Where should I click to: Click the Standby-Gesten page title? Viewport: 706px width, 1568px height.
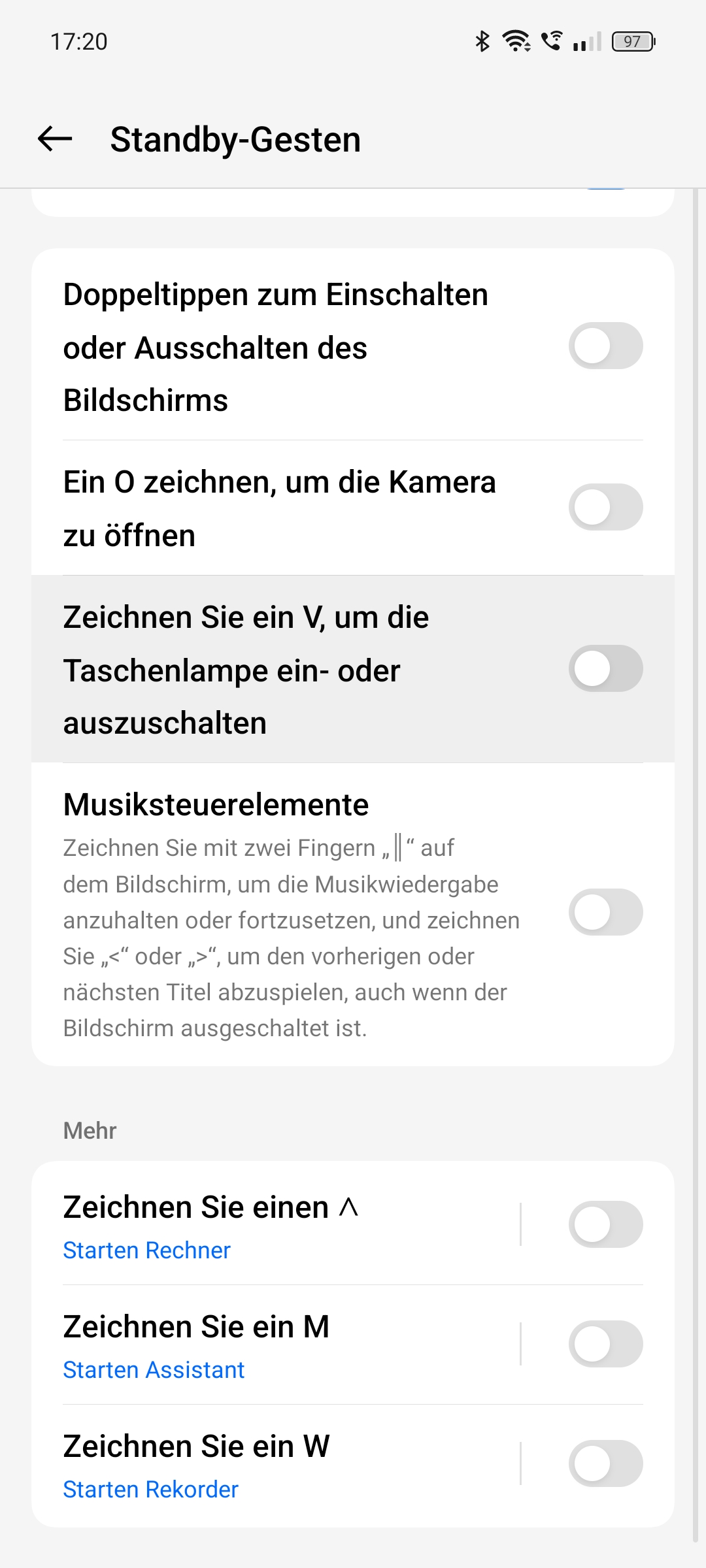click(x=235, y=140)
